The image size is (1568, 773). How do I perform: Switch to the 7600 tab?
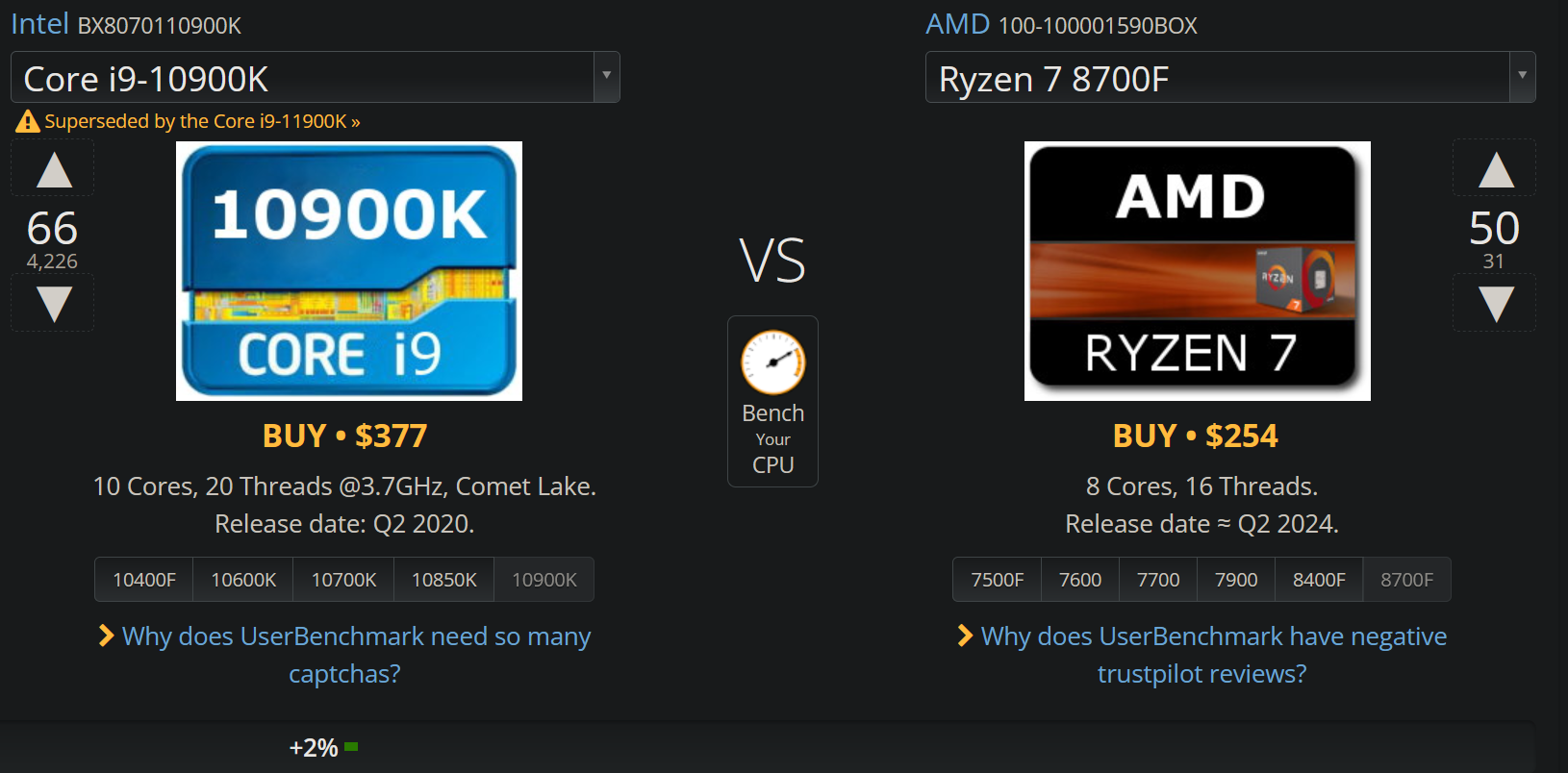1080,580
